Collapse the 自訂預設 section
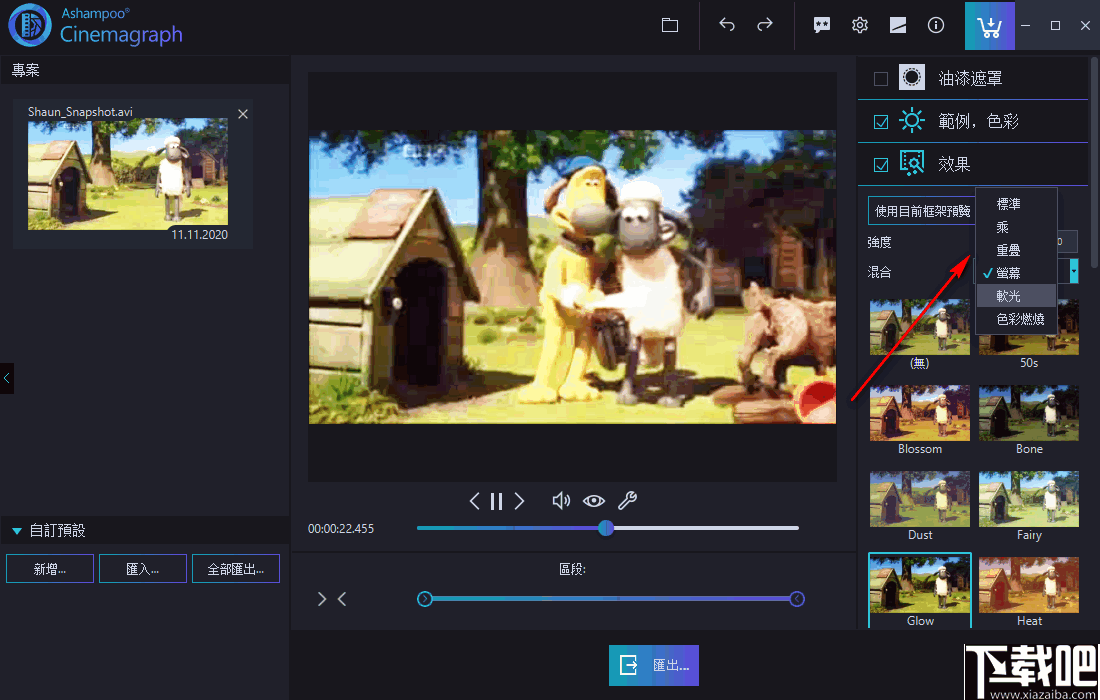Screen dimensions: 1100x700 [x=16, y=530]
